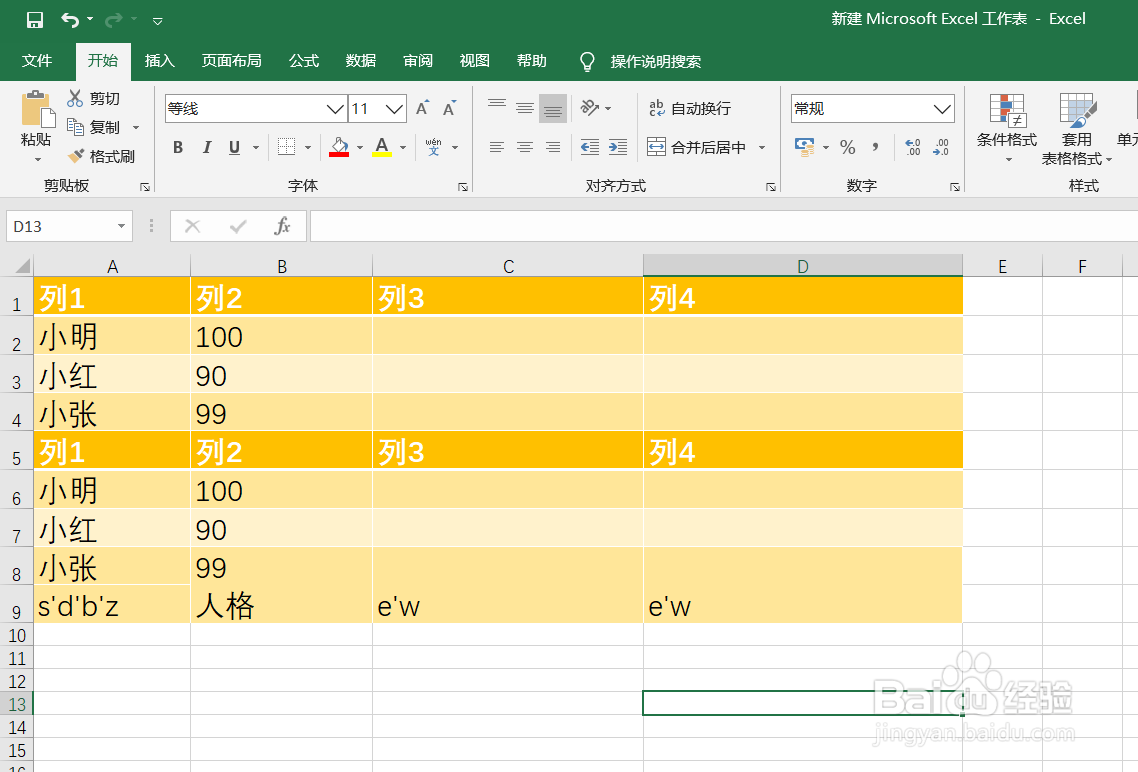The width and height of the screenshot is (1138, 772).
Task: Apply comma style
Action: click(876, 147)
